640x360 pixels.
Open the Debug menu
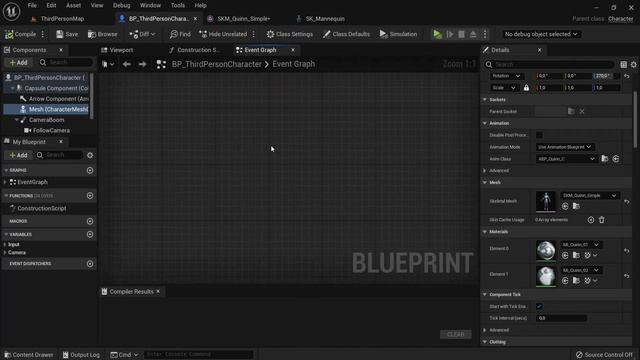(121, 5)
